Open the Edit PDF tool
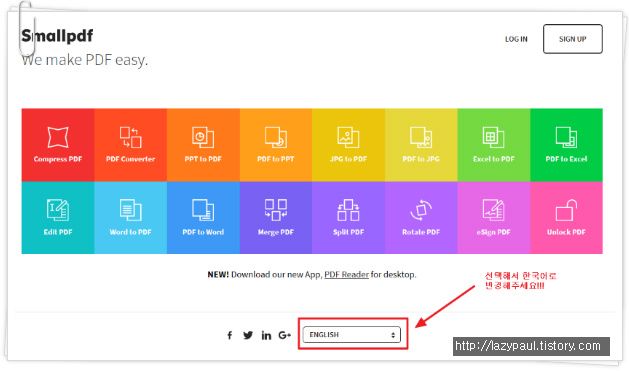Image resolution: width=629 pixels, height=371 pixels. 58,217
